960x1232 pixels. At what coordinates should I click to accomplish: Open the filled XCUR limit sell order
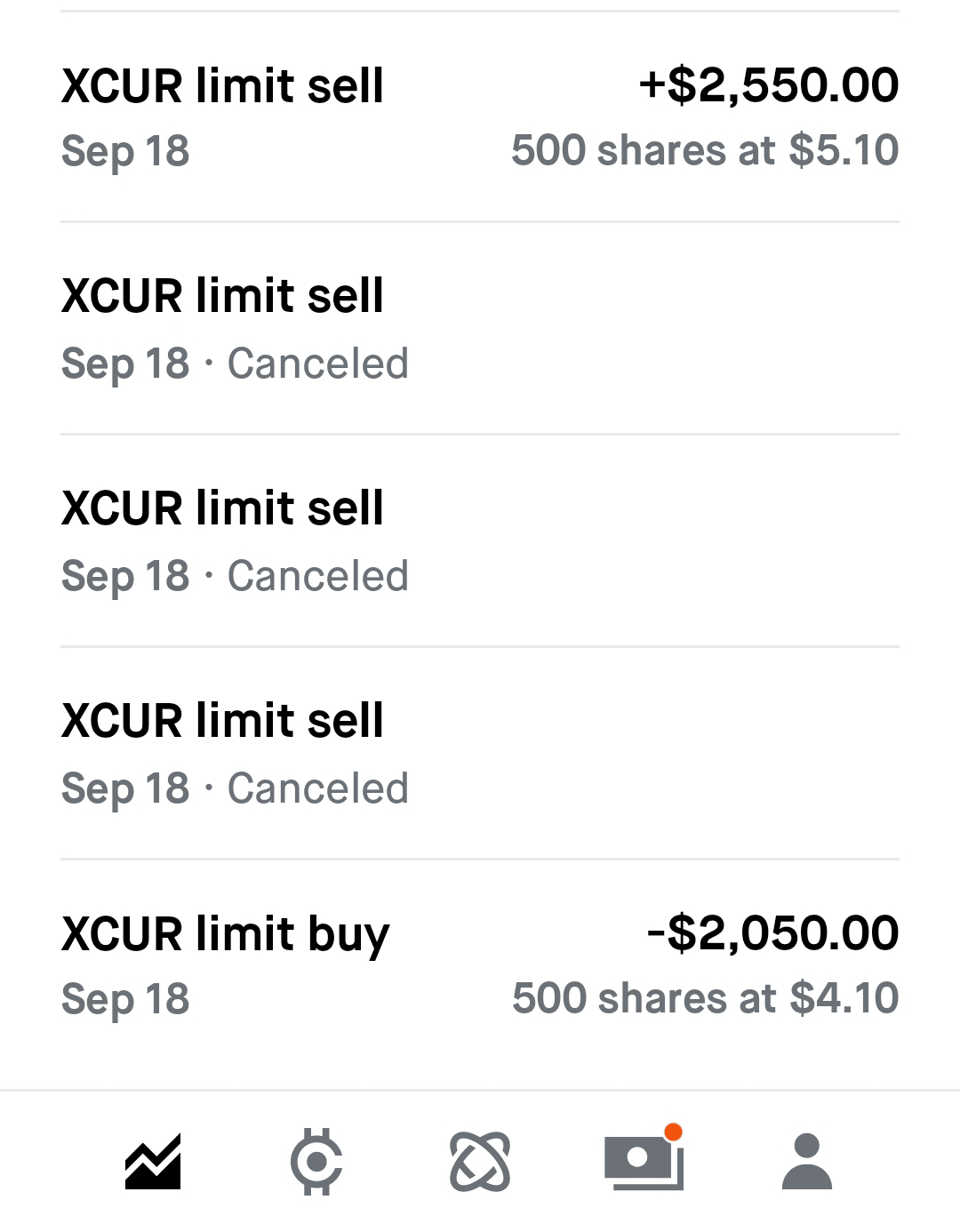pyautogui.click(x=222, y=86)
